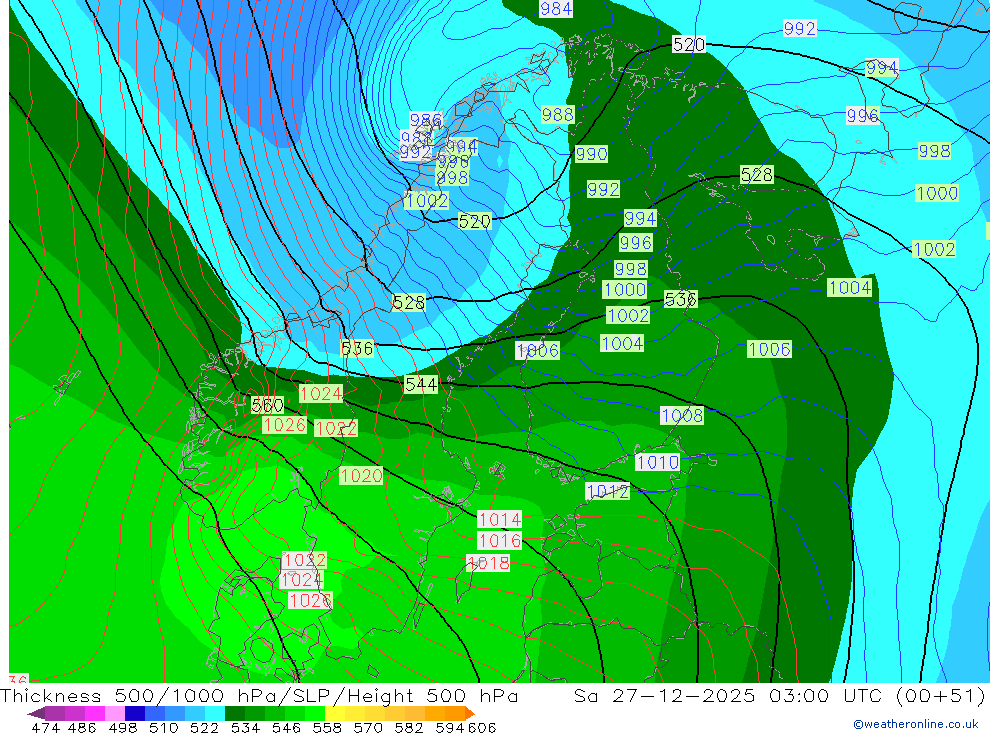This screenshot has height=733, width=1000.
Task: Click the 560 height contour label
Action: point(267,406)
